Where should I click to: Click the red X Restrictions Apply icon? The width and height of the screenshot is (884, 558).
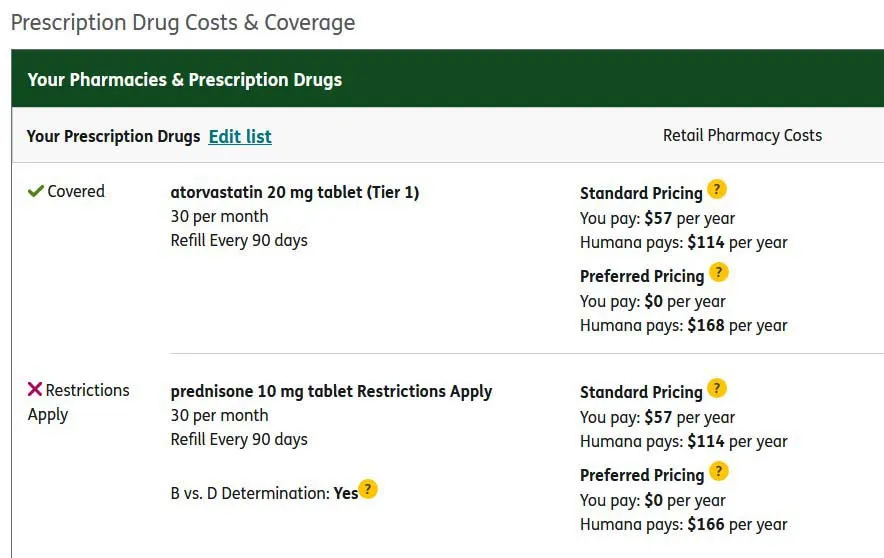35,389
